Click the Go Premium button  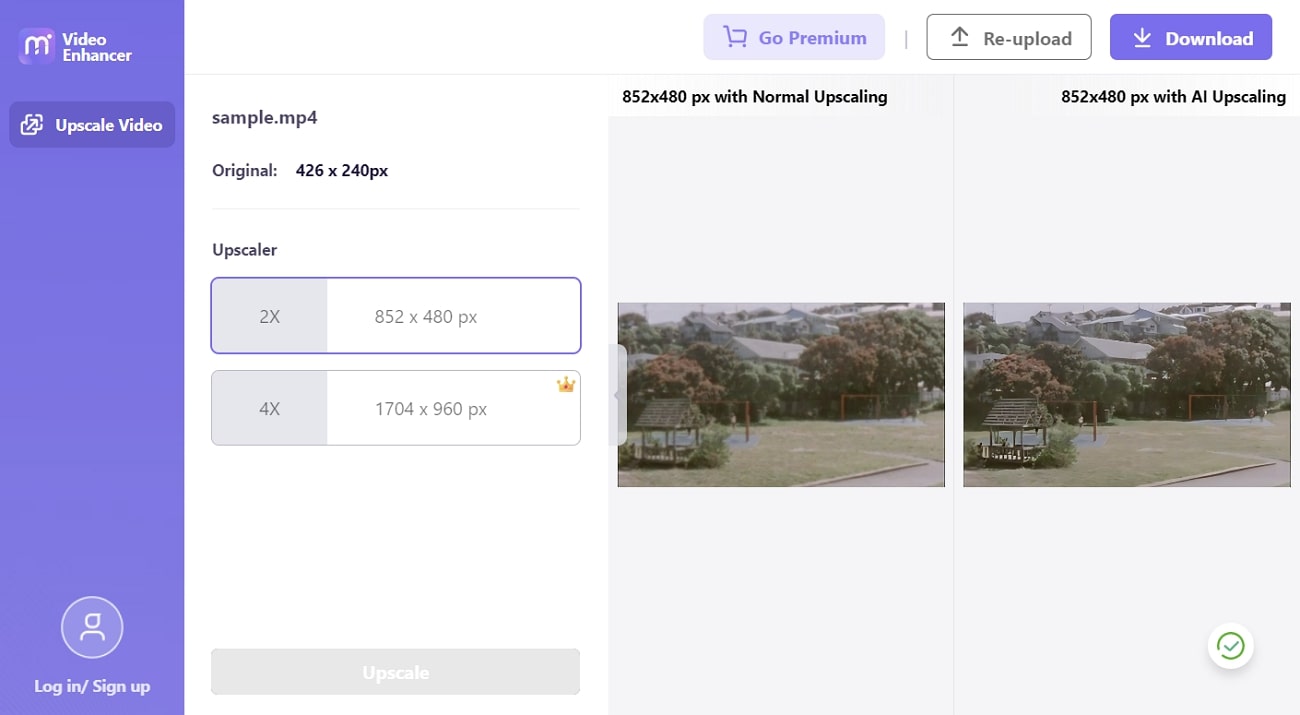pyautogui.click(x=794, y=37)
